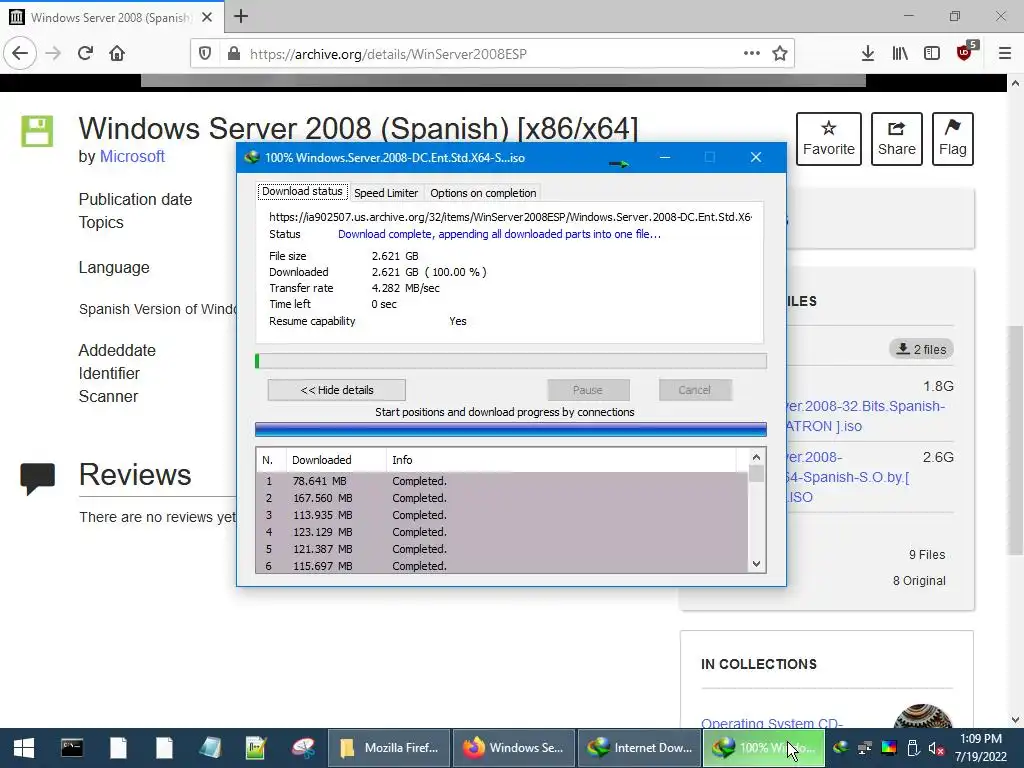Open color display tray icon
This screenshot has width=1024, height=768.
[x=889, y=748]
